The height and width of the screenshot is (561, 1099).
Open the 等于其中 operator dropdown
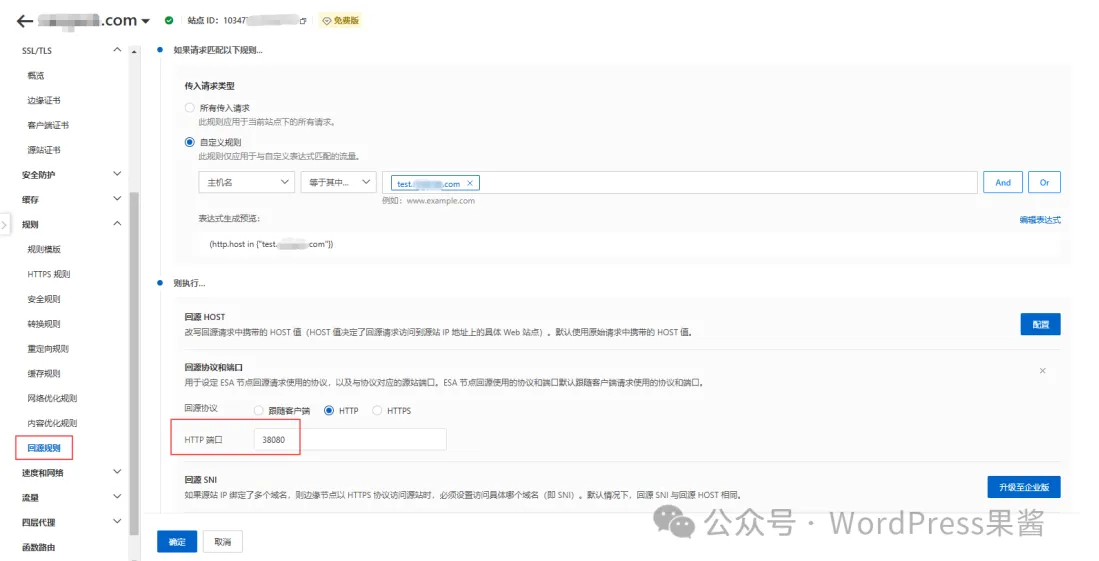(x=339, y=182)
